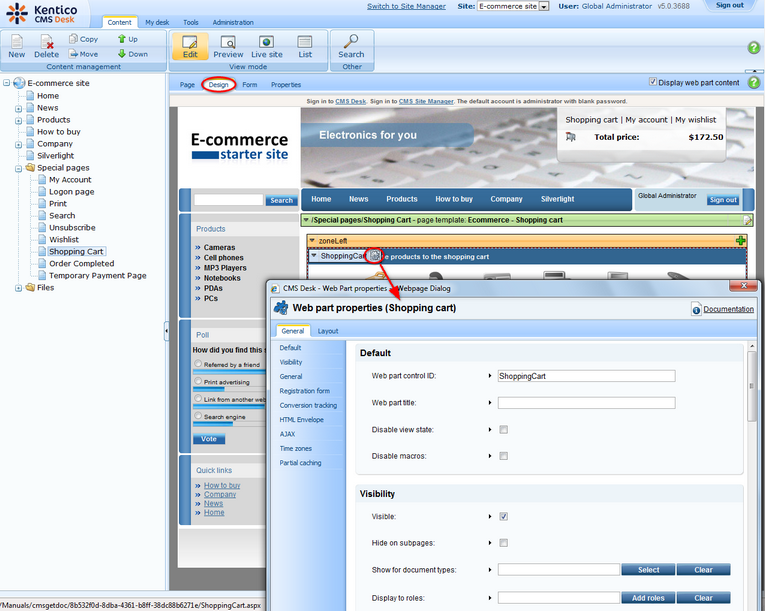Click the Web part control ID field
The height and width of the screenshot is (611, 765).
pos(586,376)
